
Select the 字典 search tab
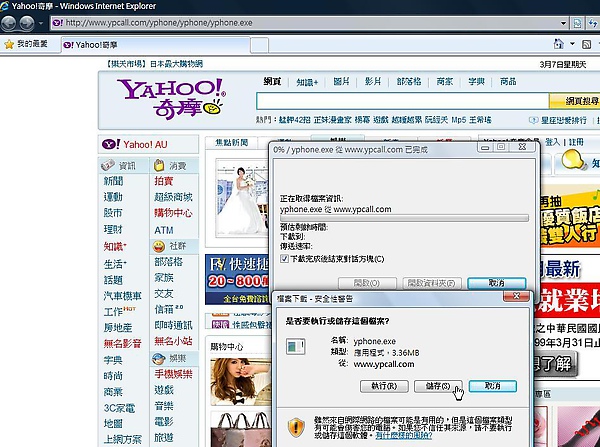tap(476, 82)
